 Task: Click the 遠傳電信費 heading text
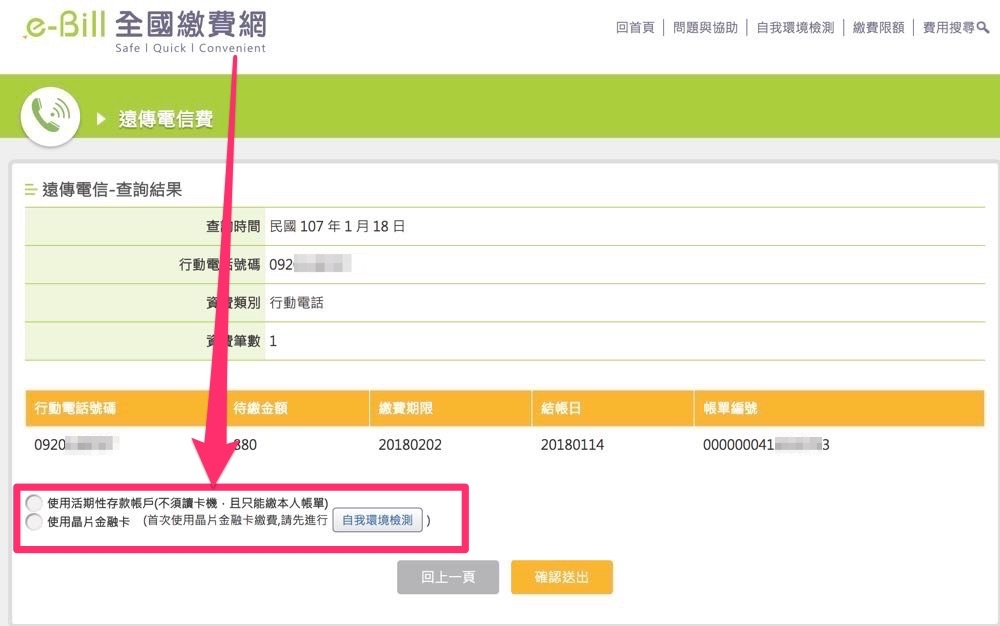[x=165, y=119]
